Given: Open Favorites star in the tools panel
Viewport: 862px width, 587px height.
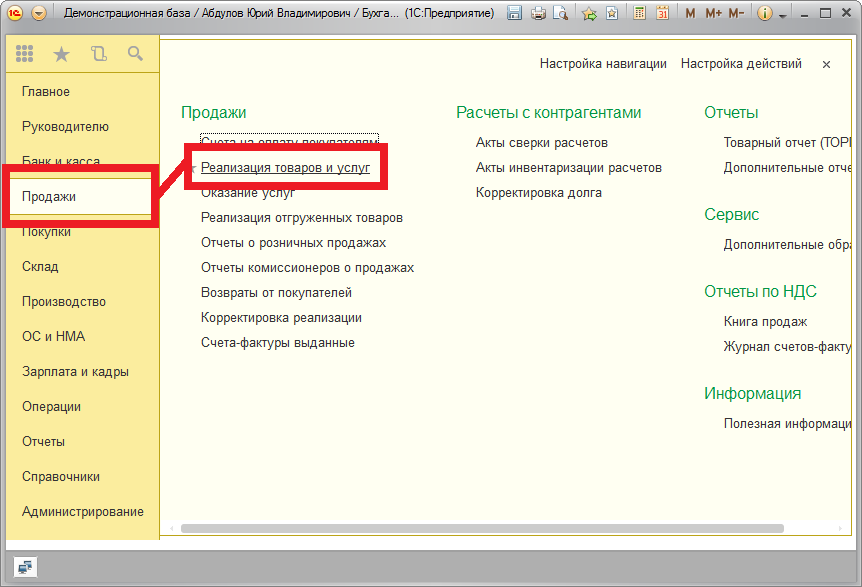Looking at the screenshot, I should pos(61,54).
